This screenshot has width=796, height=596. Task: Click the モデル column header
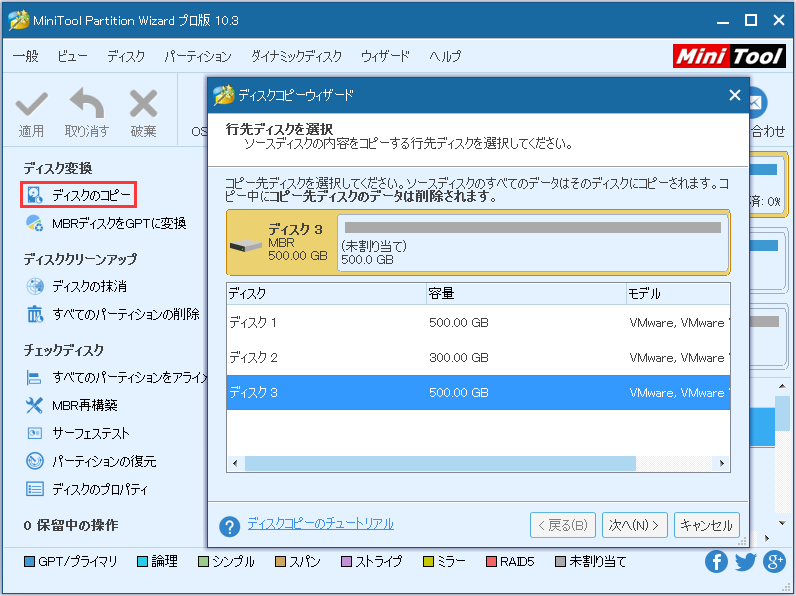(678, 293)
